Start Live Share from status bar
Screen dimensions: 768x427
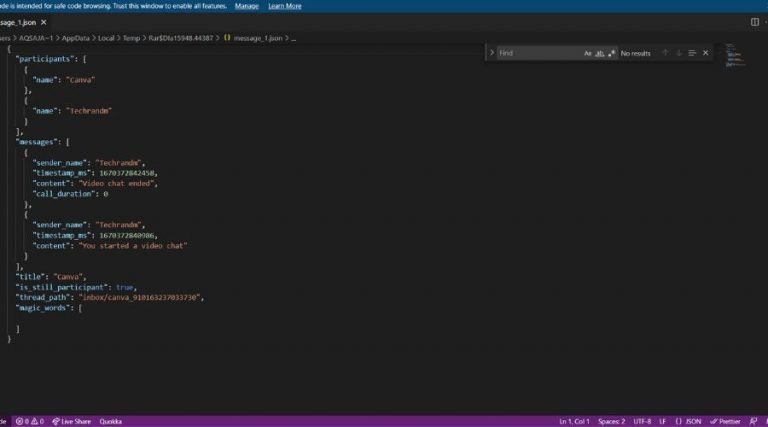[x=72, y=422]
